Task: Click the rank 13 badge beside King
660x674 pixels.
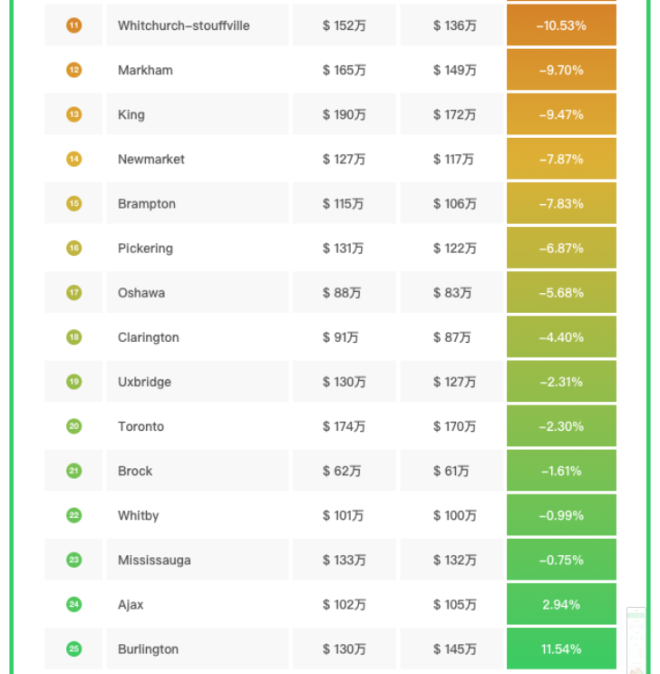Action: pos(74,115)
